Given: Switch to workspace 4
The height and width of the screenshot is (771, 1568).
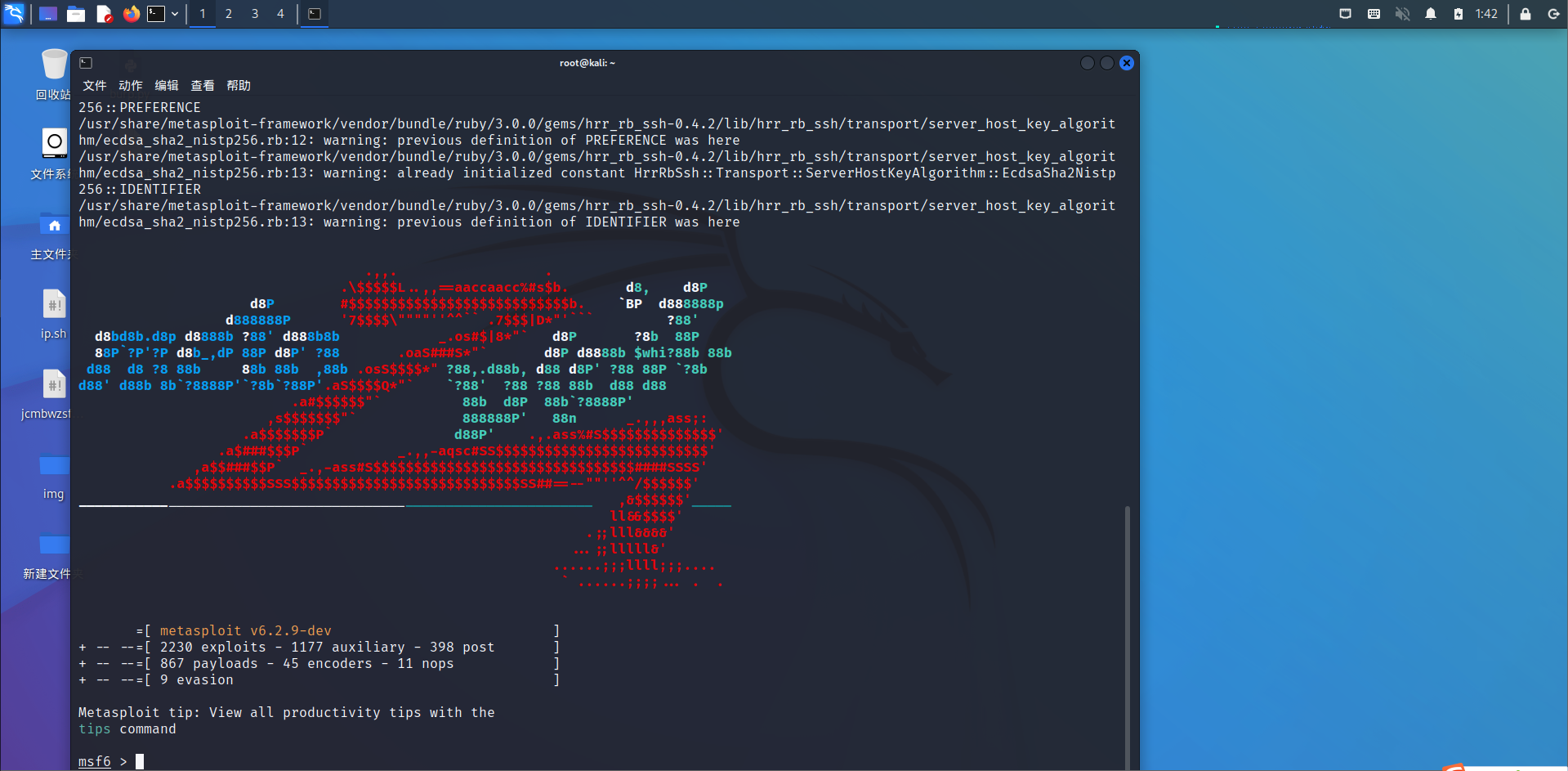Looking at the screenshot, I should [280, 14].
